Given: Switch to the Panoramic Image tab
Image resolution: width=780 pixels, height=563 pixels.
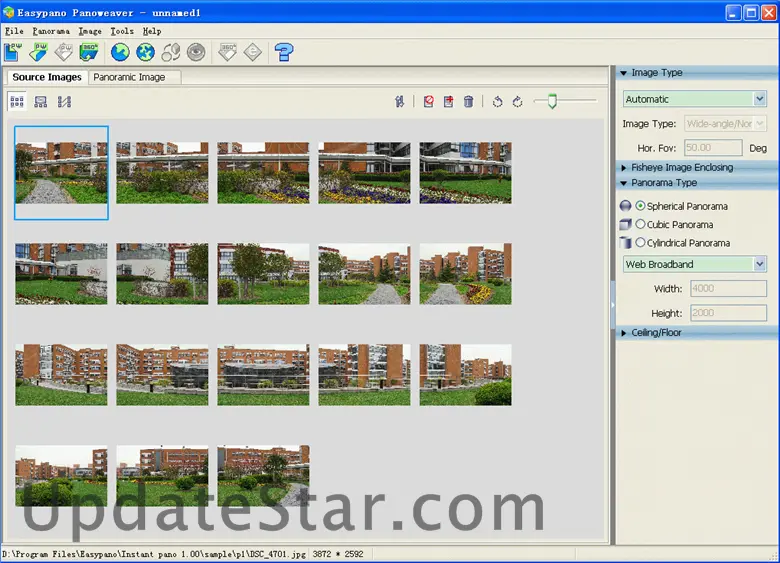Looking at the screenshot, I should point(134,77).
